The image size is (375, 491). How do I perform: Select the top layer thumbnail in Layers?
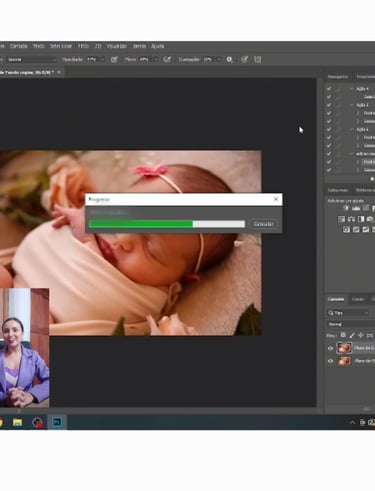click(344, 348)
